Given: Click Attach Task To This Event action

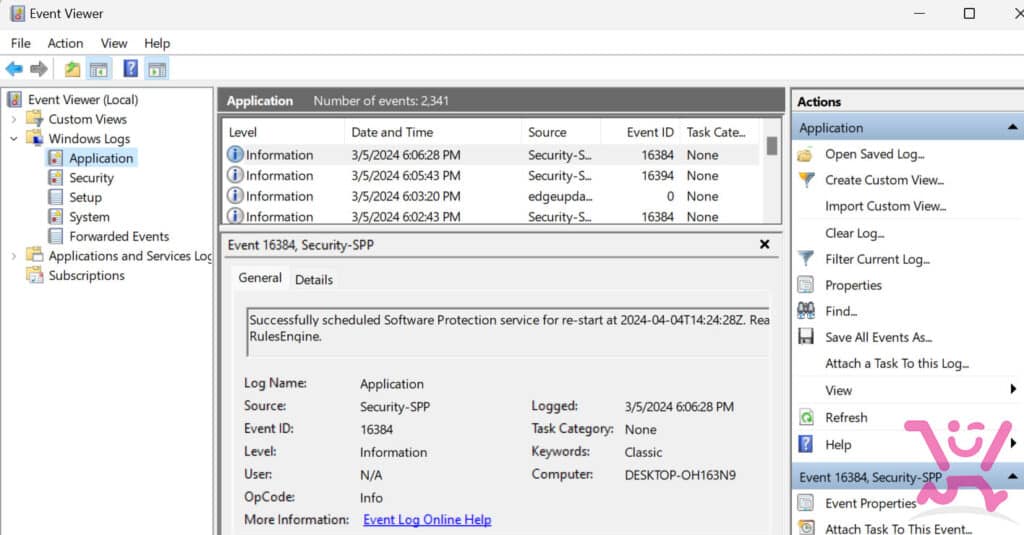Looking at the screenshot, I should [898, 528].
